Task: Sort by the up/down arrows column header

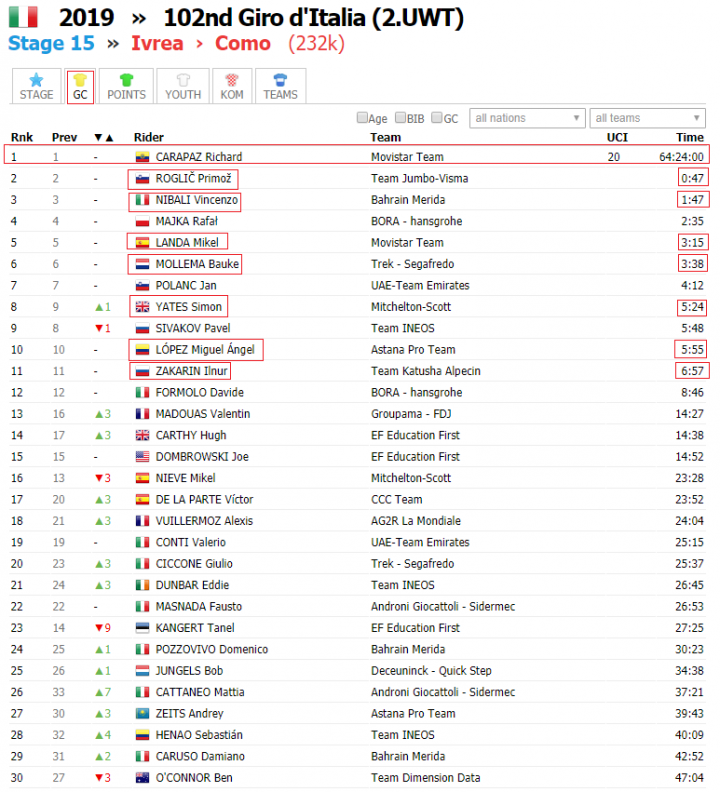Action: point(104,137)
